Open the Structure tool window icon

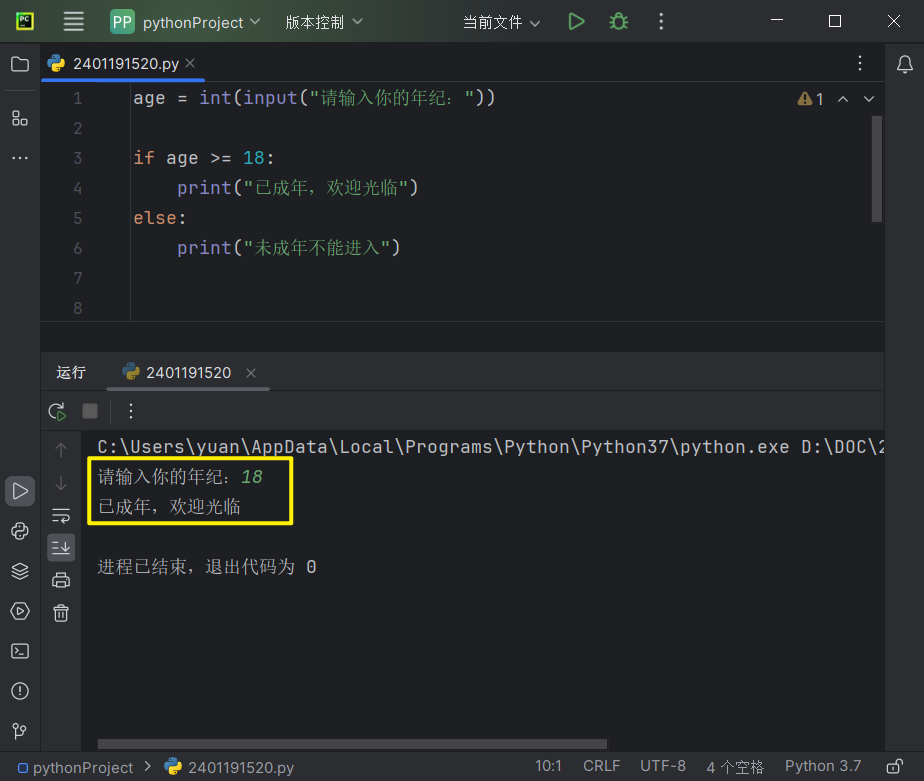20,118
